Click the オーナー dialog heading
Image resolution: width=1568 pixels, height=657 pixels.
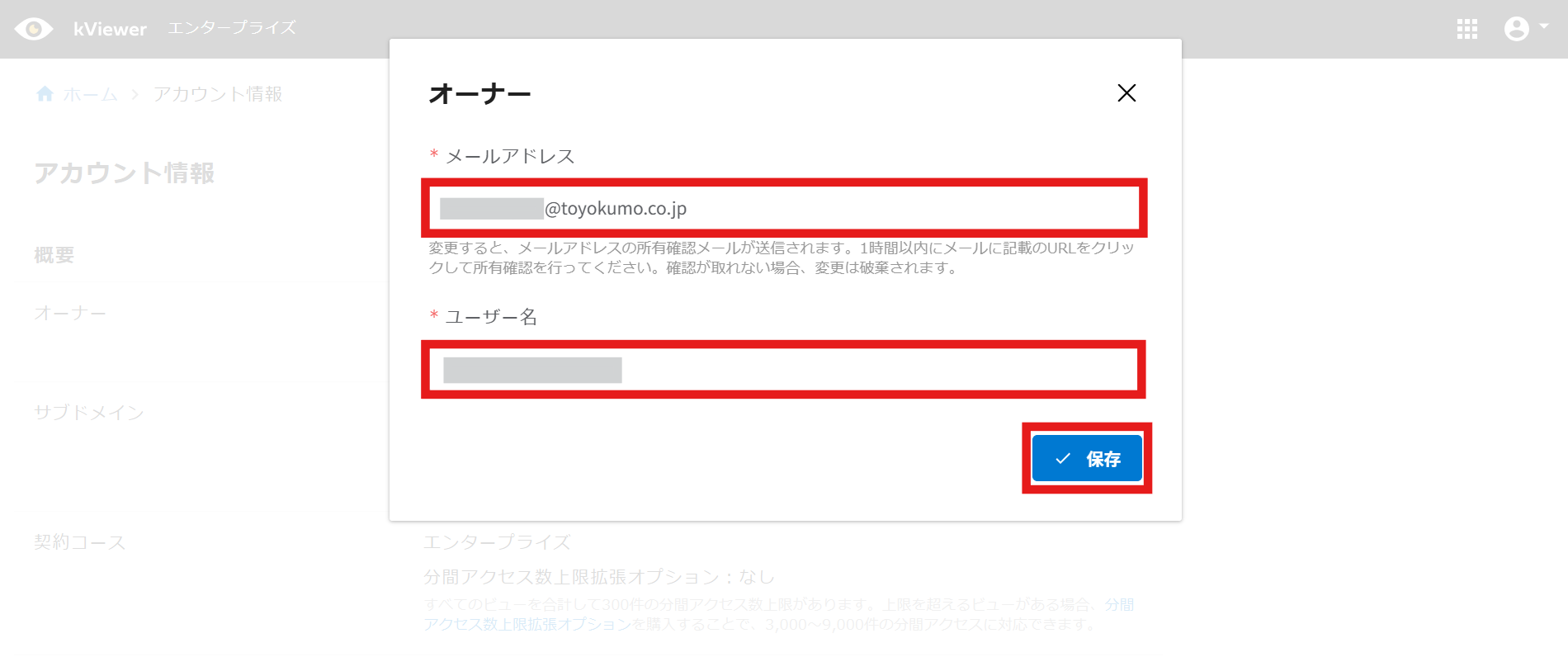[x=480, y=93]
